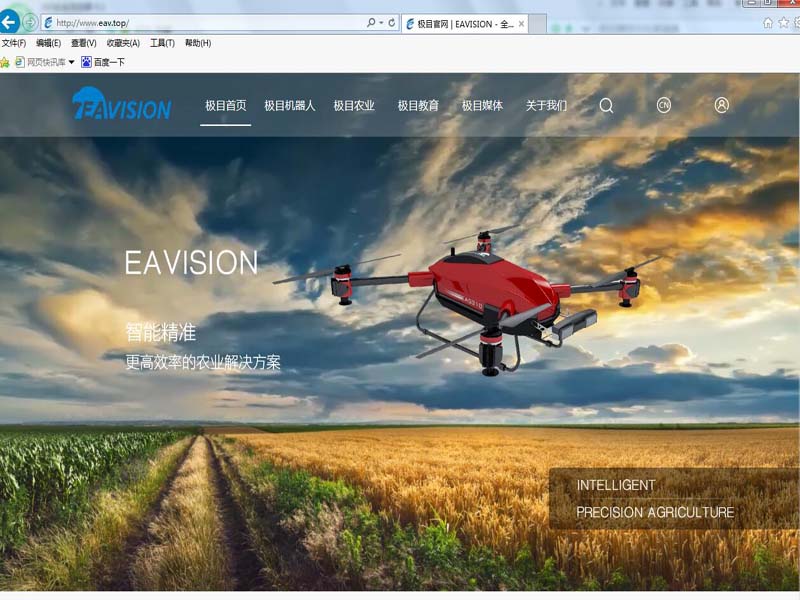Click the PRECISION AGRICULTURE caption text
800x600 pixels.
click(x=655, y=512)
